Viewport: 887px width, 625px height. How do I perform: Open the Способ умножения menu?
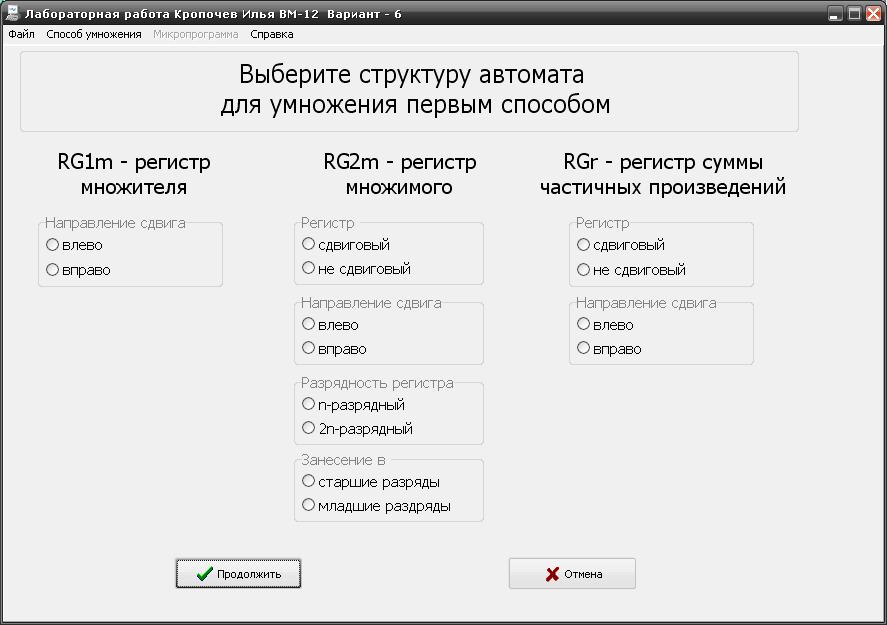(94, 35)
